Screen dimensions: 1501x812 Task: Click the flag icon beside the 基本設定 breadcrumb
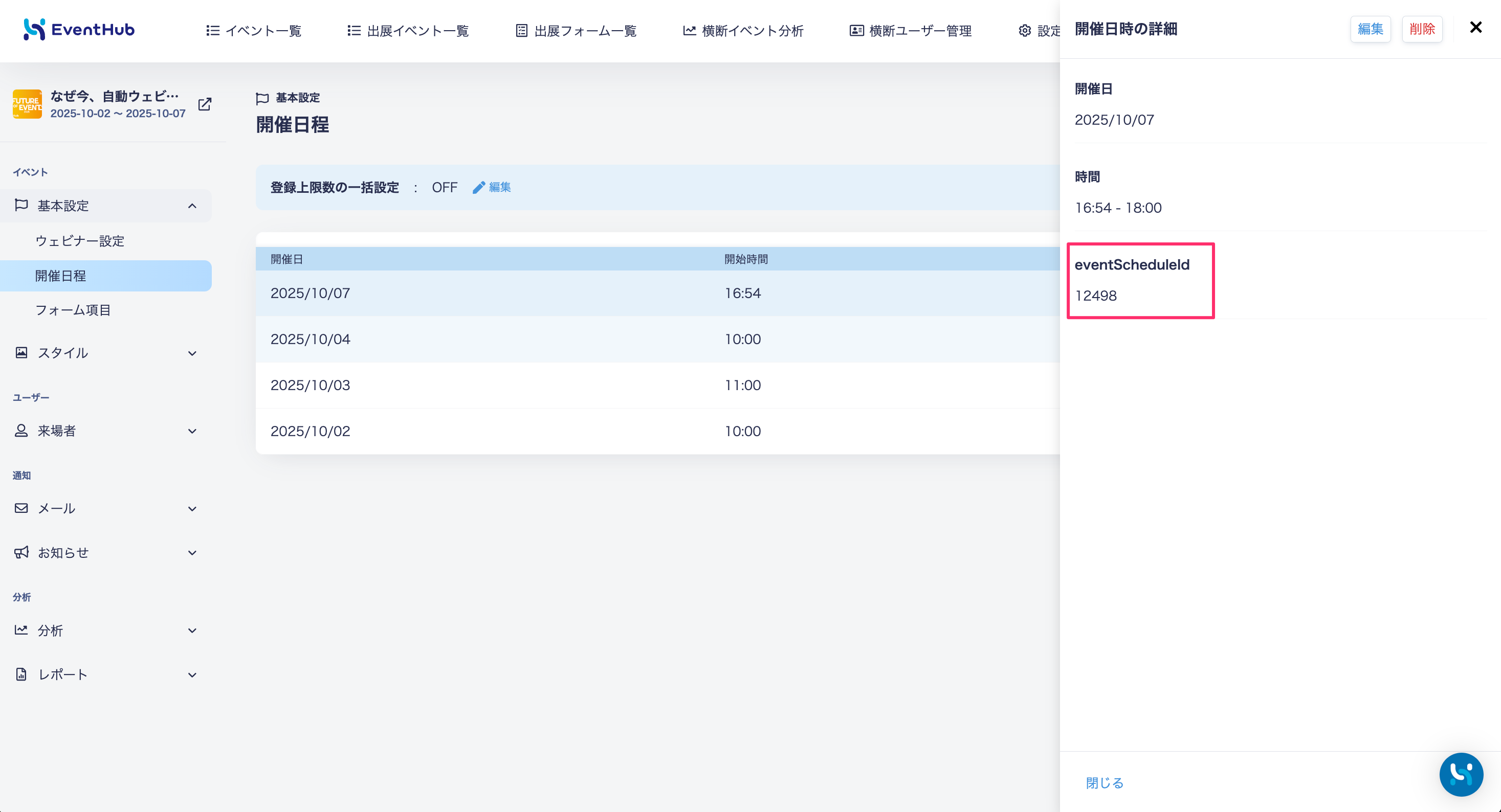[262, 99]
